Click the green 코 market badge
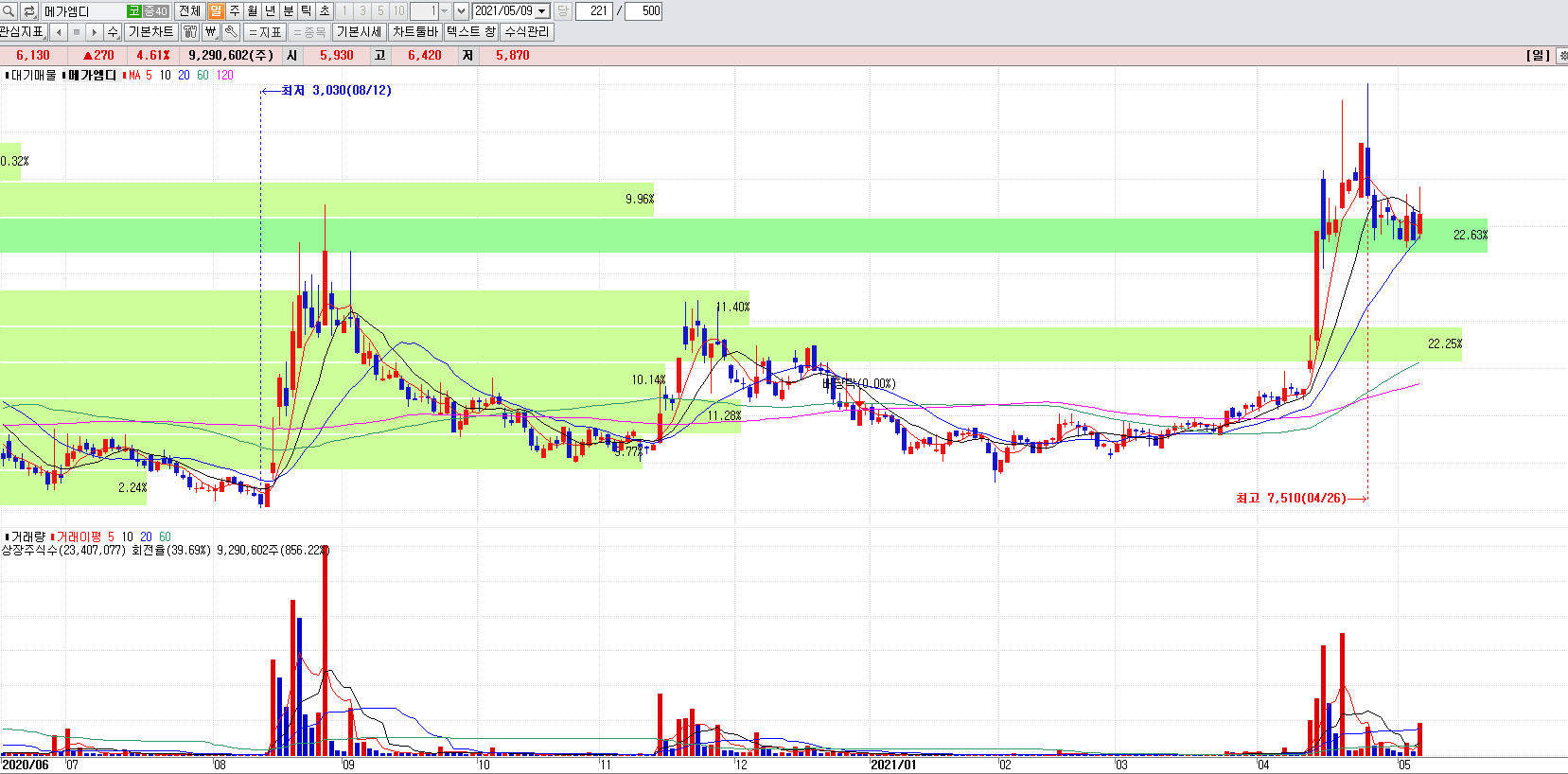1568x774 pixels. click(x=134, y=11)
